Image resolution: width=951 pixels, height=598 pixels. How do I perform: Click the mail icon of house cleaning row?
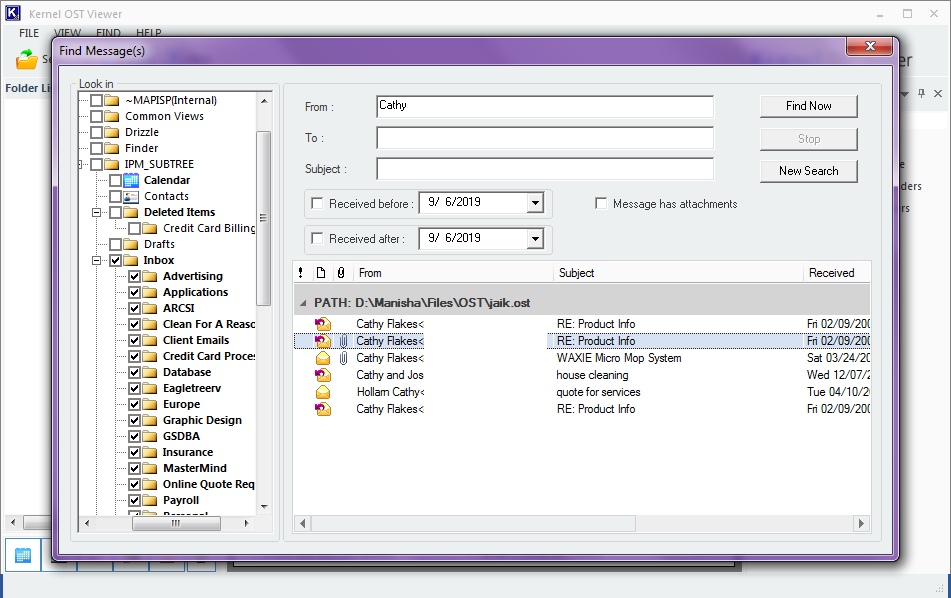point(323,375)
